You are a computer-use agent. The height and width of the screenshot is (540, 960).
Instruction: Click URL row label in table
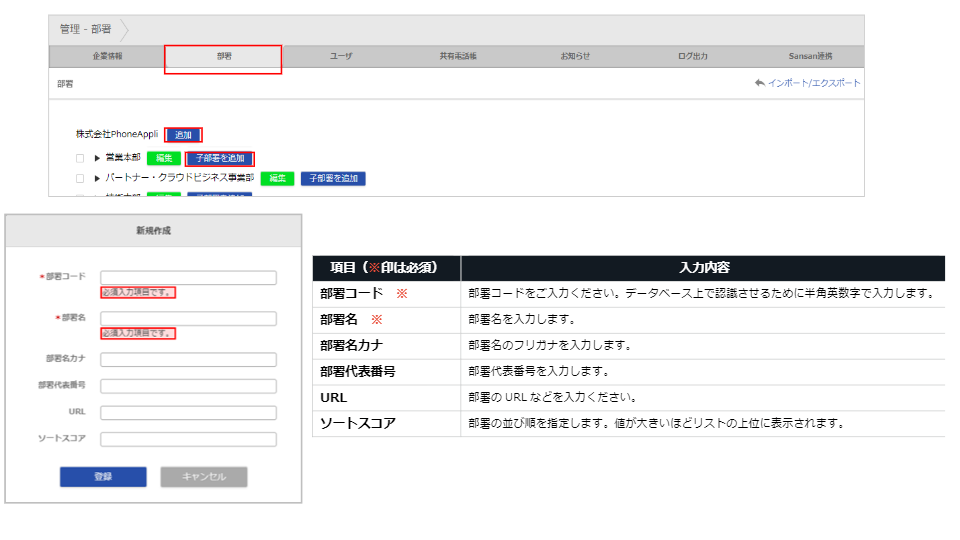pos(334,398)
